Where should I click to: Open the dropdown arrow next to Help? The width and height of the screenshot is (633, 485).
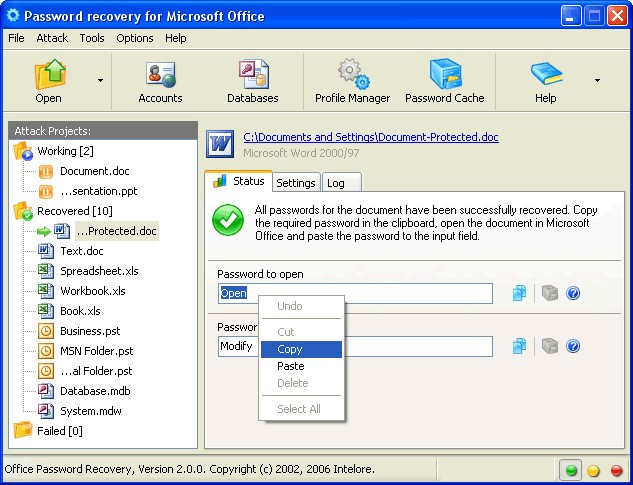point(597,80)
